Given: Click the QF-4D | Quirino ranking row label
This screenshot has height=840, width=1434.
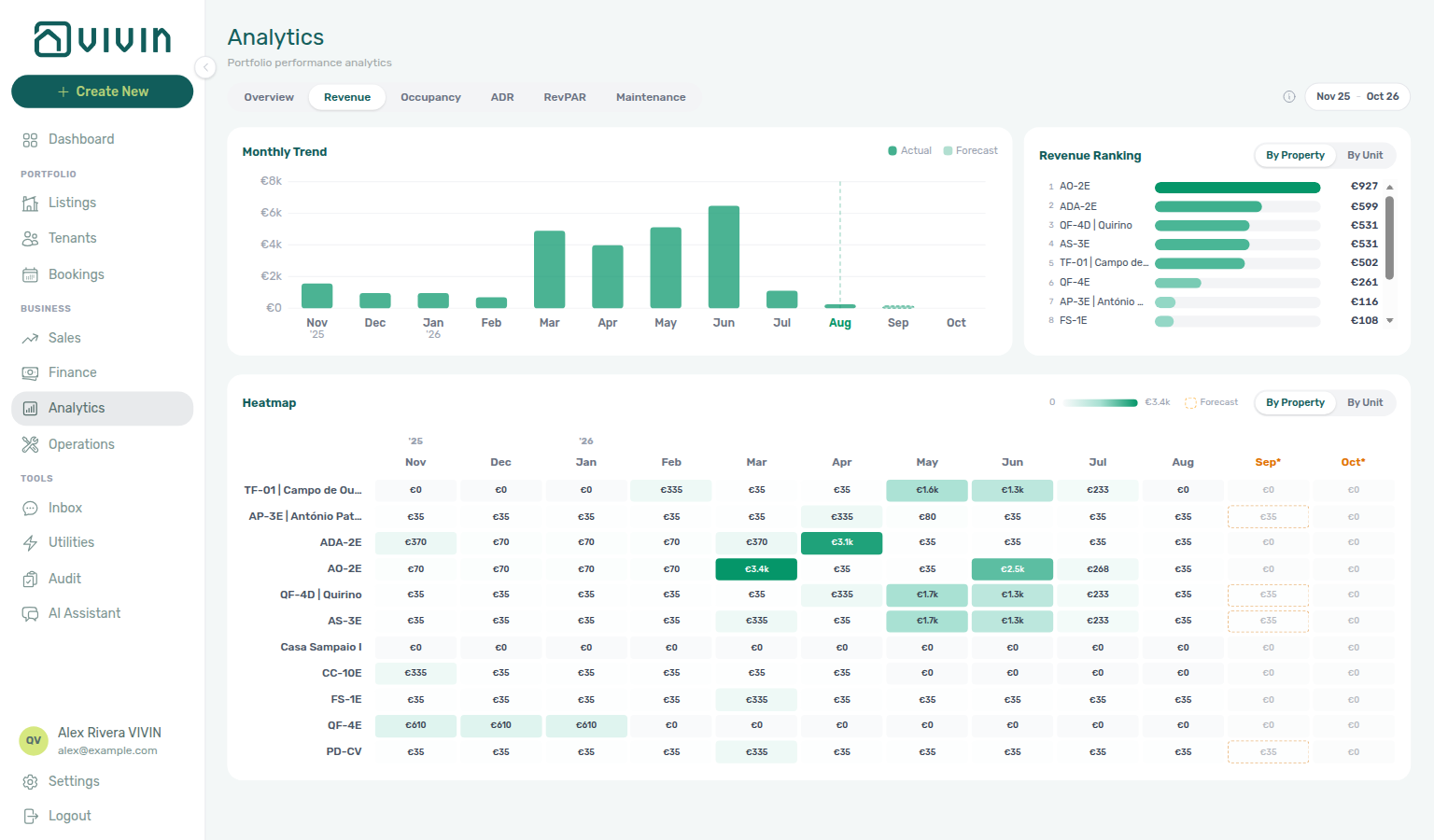Looking at the screenshot, I should point(1096,225).
